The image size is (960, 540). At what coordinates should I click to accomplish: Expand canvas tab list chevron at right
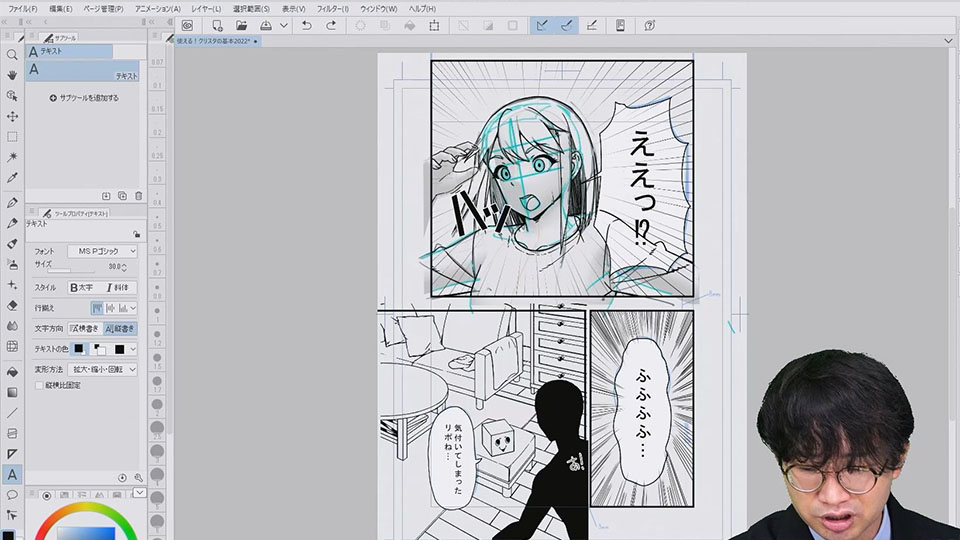click(948, 41)
